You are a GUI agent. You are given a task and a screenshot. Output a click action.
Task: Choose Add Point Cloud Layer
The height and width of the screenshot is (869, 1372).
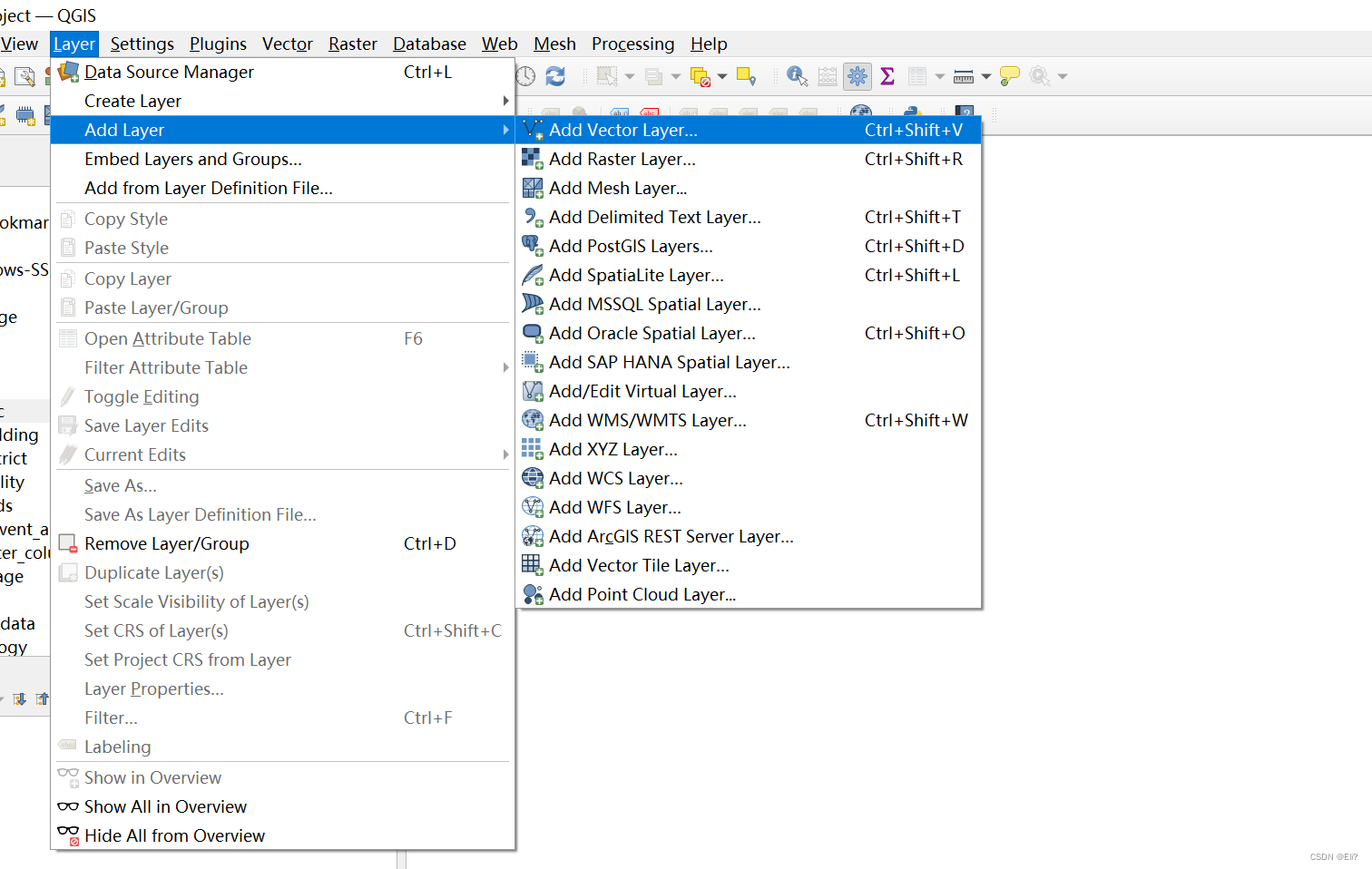(x=749, y=594)
